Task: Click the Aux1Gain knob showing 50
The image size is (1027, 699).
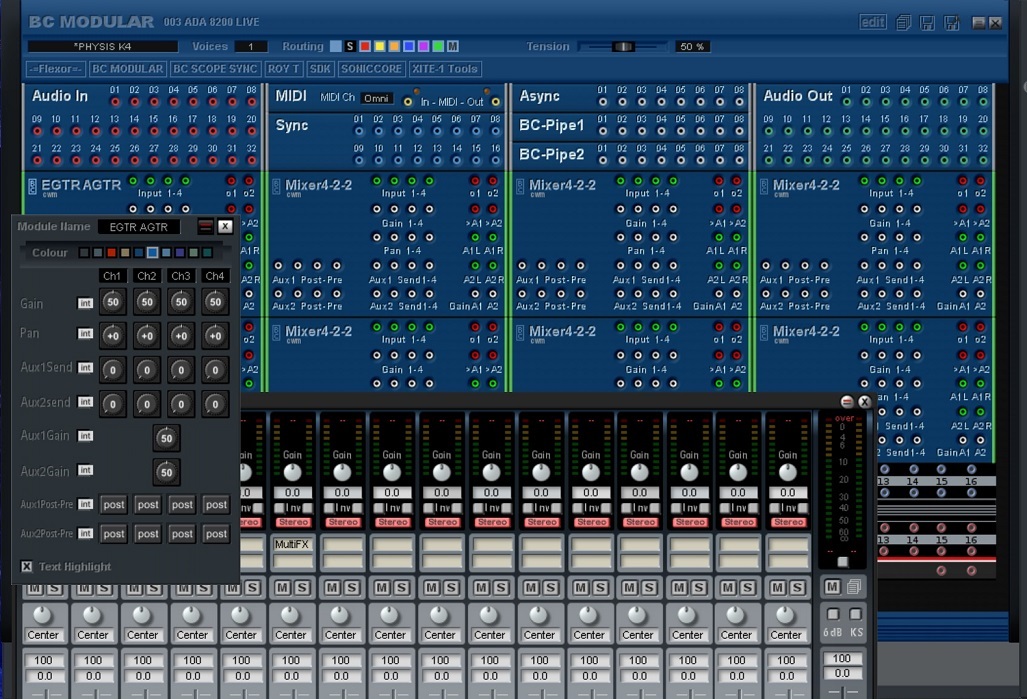Action: tap(166, 438)
